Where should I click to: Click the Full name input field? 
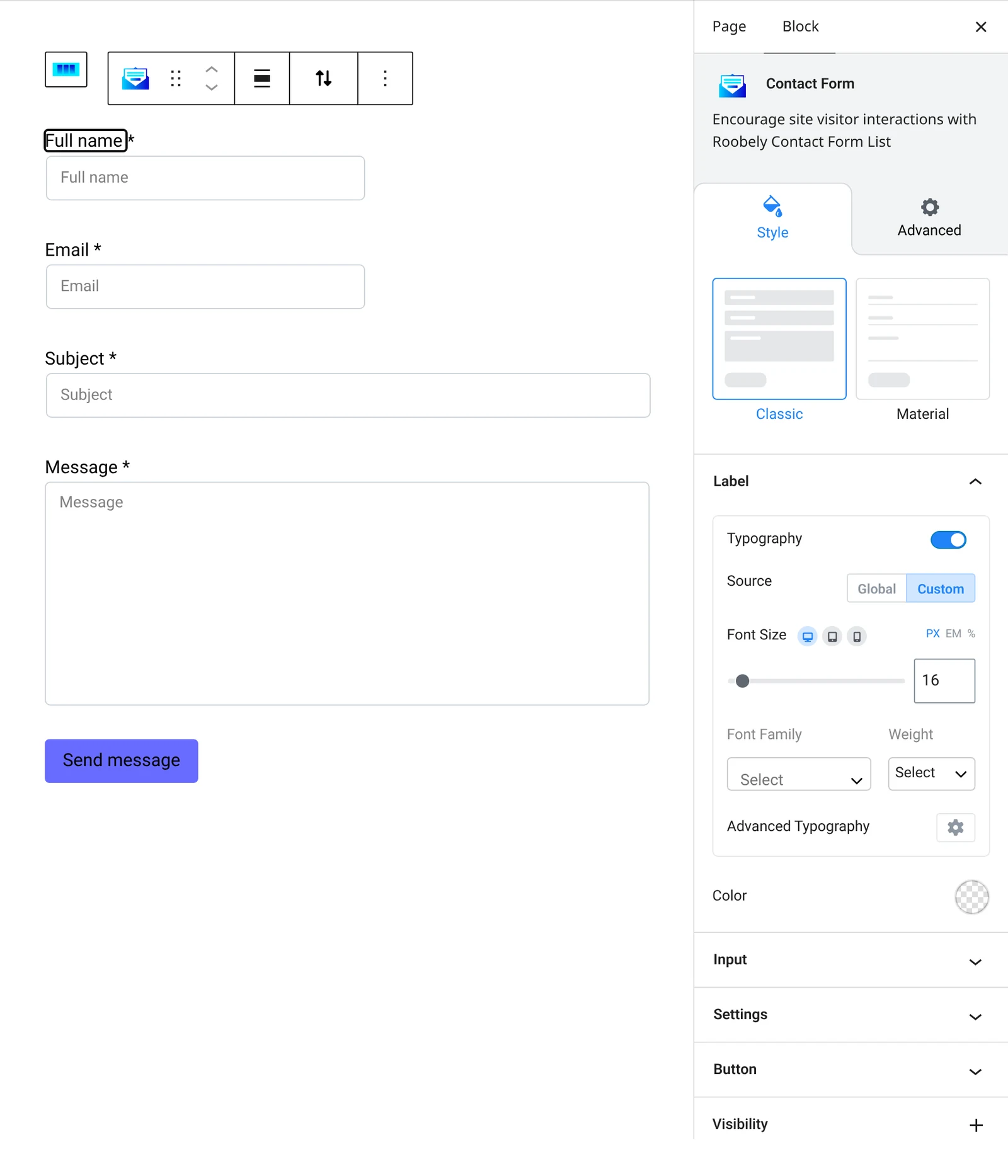pyautogui.click(x=205, y=178)
